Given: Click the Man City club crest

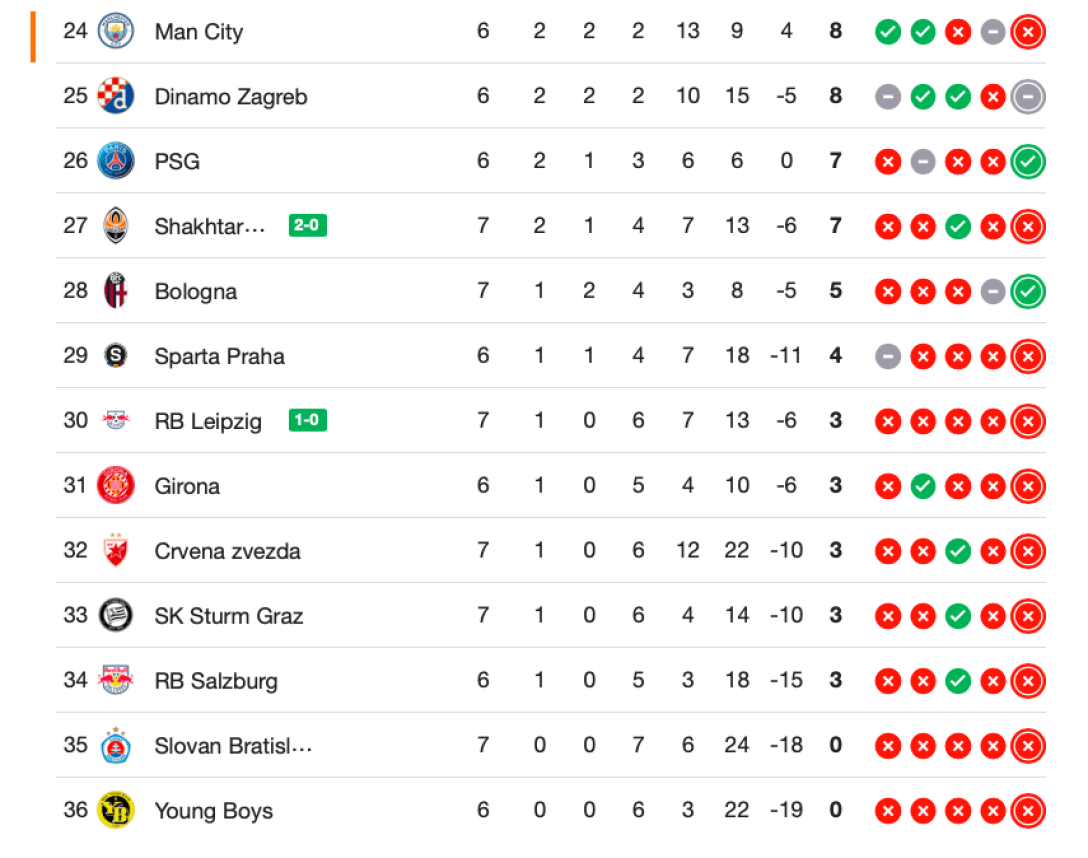Looking at the screenshot, I should click(116, 31).
